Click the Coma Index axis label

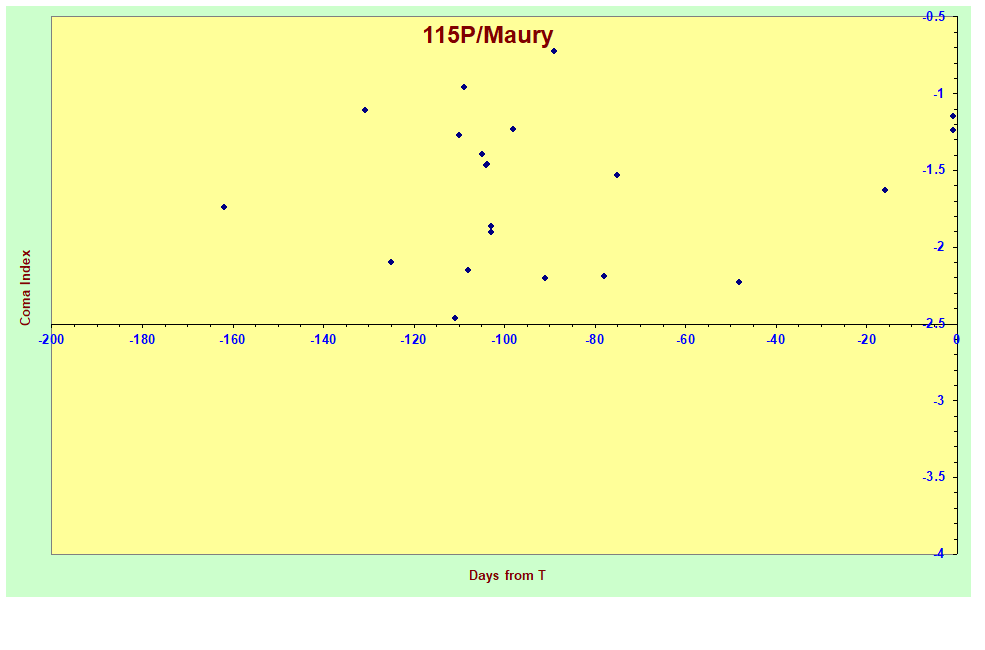[x=25, y=288]
